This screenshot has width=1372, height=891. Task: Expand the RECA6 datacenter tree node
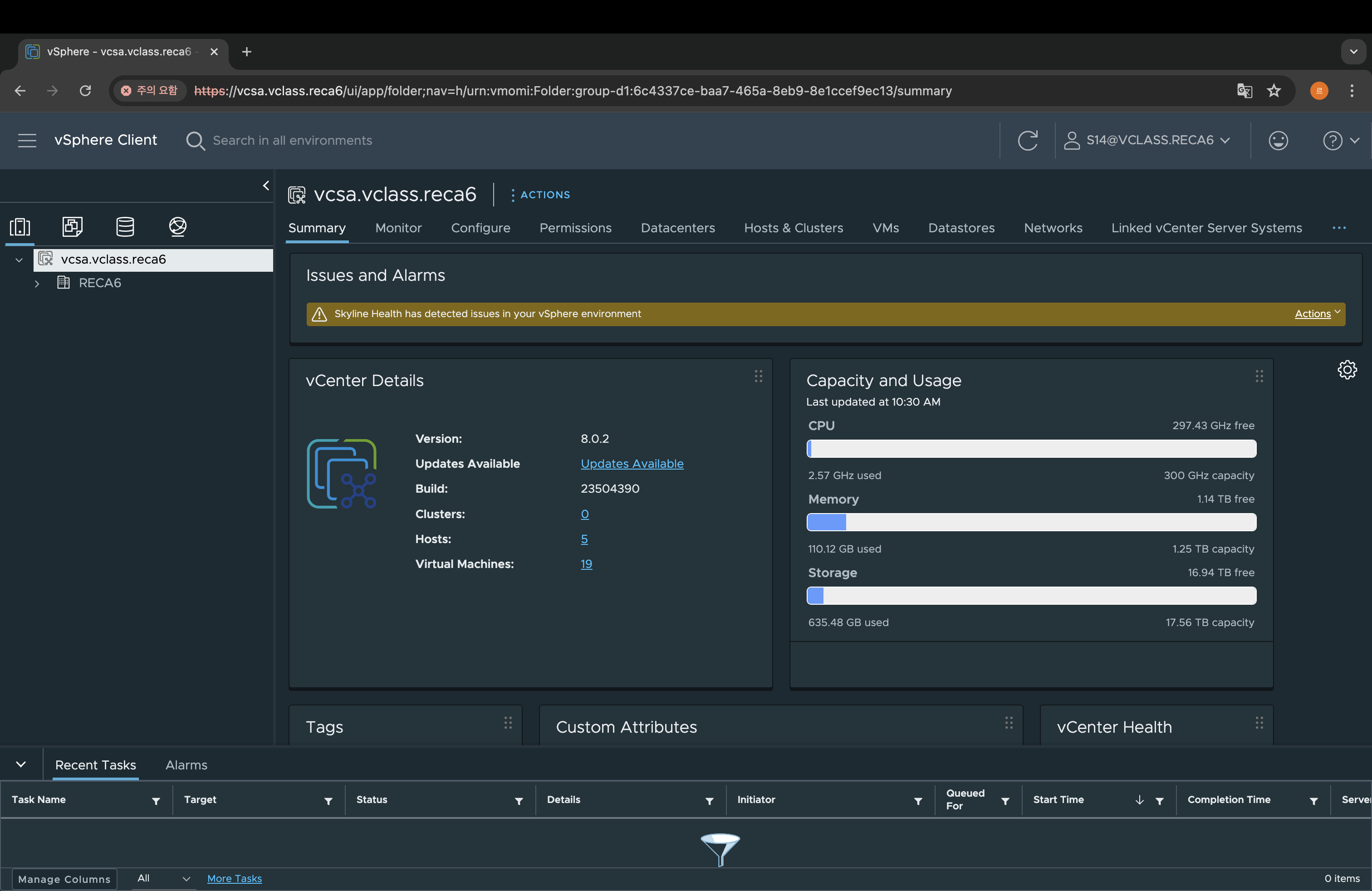click(x=37, y=284)
